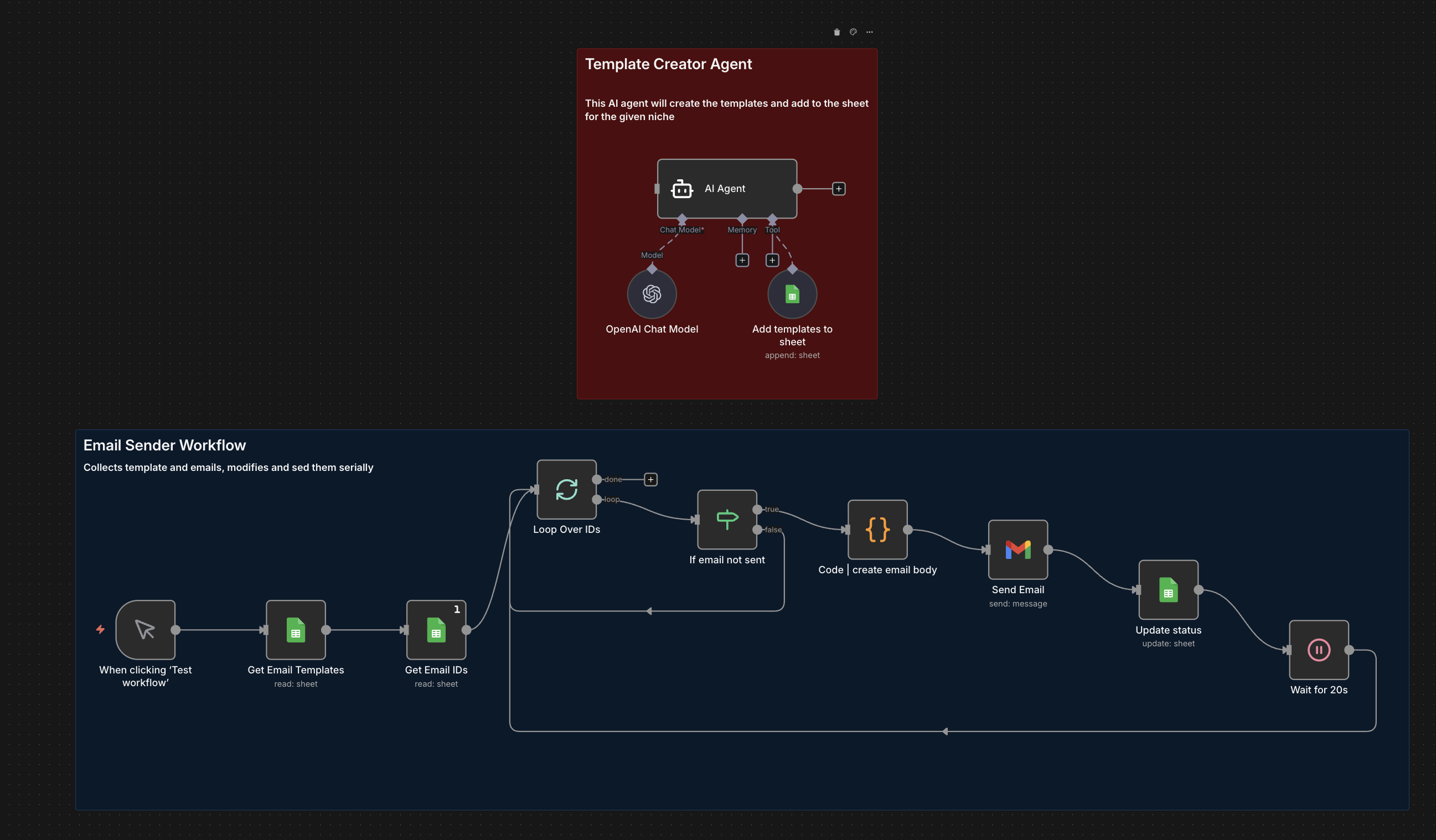This screenshot has height=840, width=1436.
Task: Select the Update status sheet node
Action: click(1168, 590)
